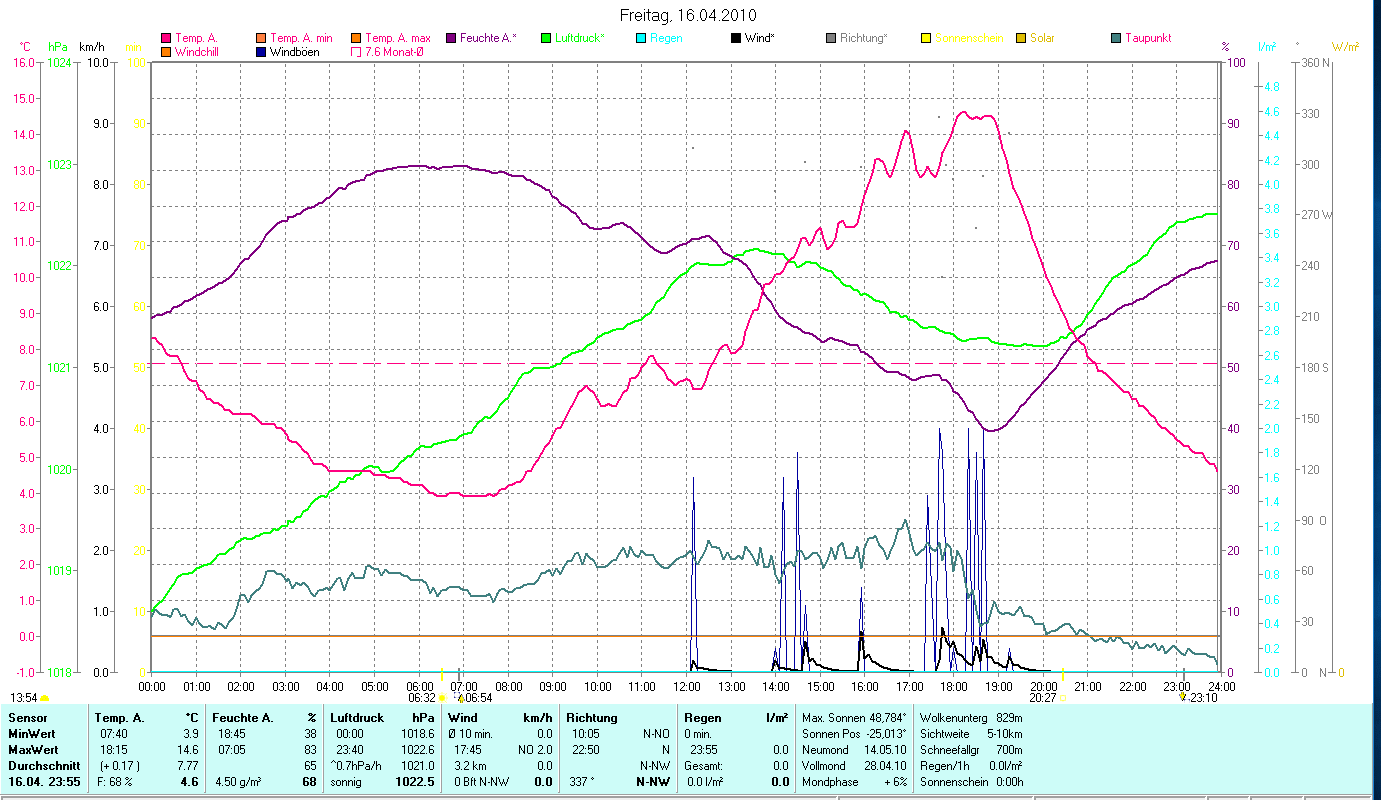This screenshot has height=800, width=1381.
Task: Click the 7.6 Monat-Ø legend swatch
Action: [x=356, y=51]
